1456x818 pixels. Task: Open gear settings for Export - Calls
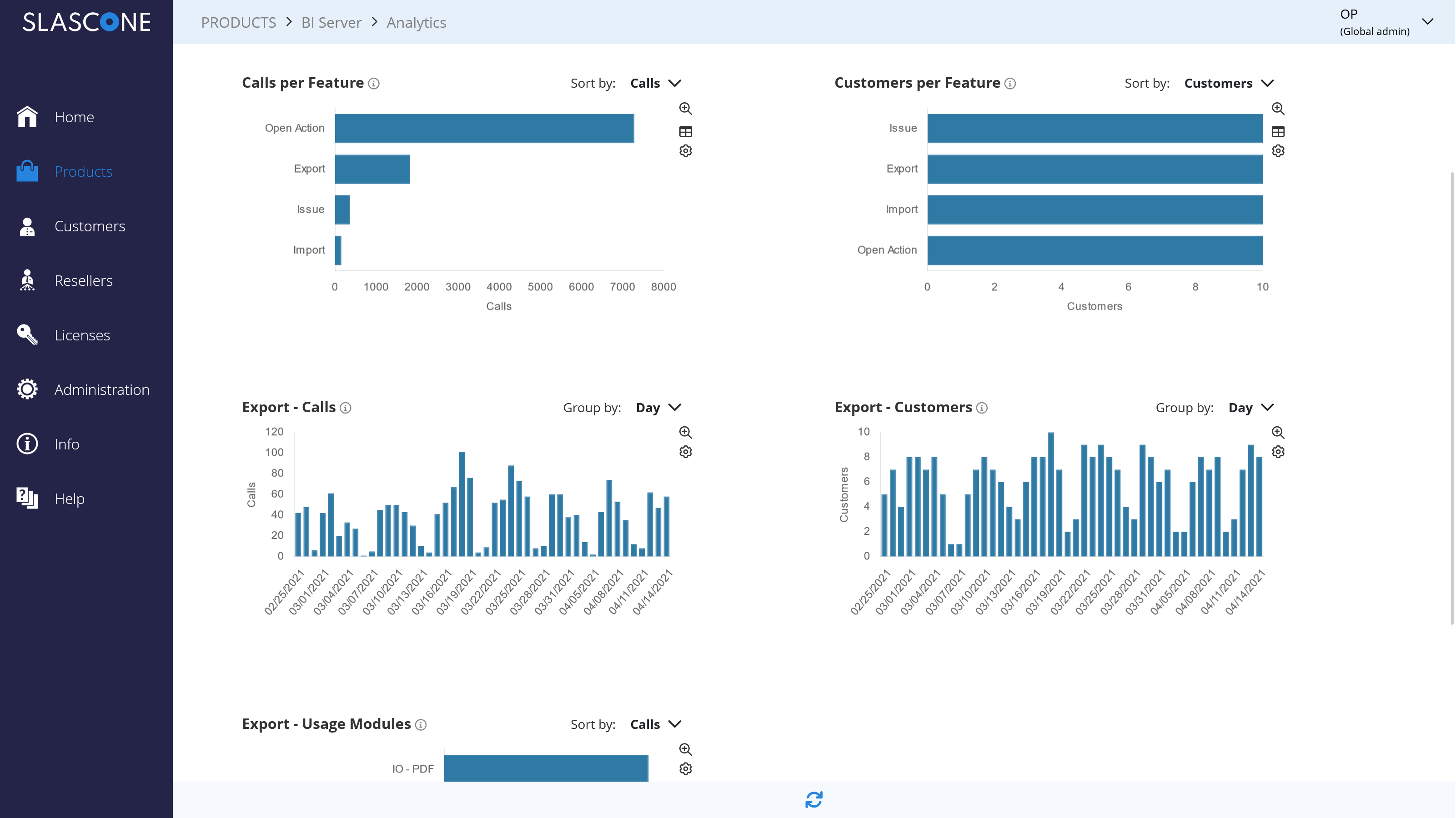click(685, 452)
